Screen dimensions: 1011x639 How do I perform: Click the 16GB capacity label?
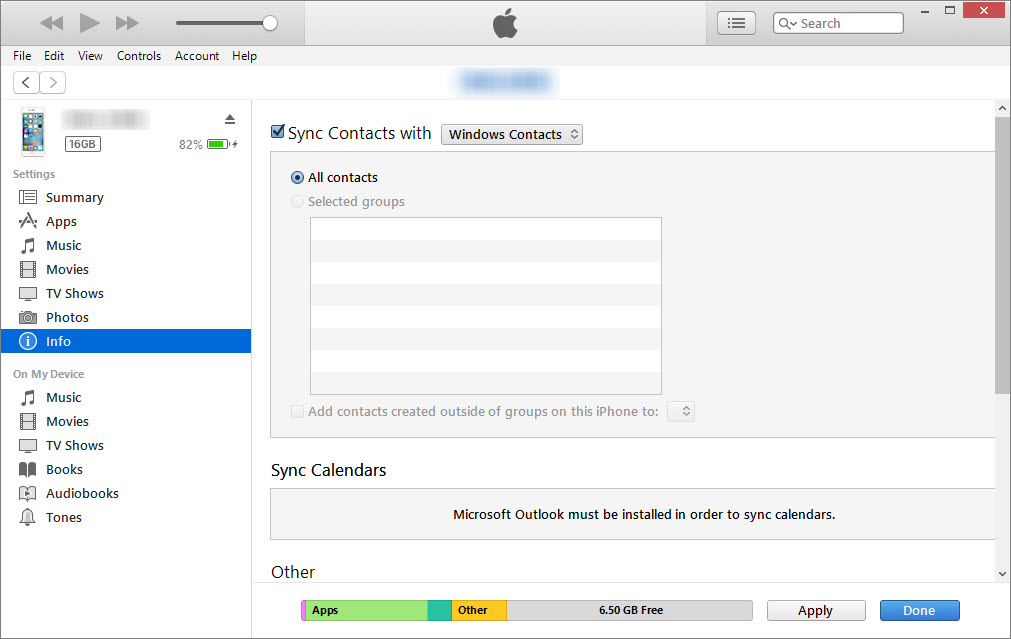[83, 144]
